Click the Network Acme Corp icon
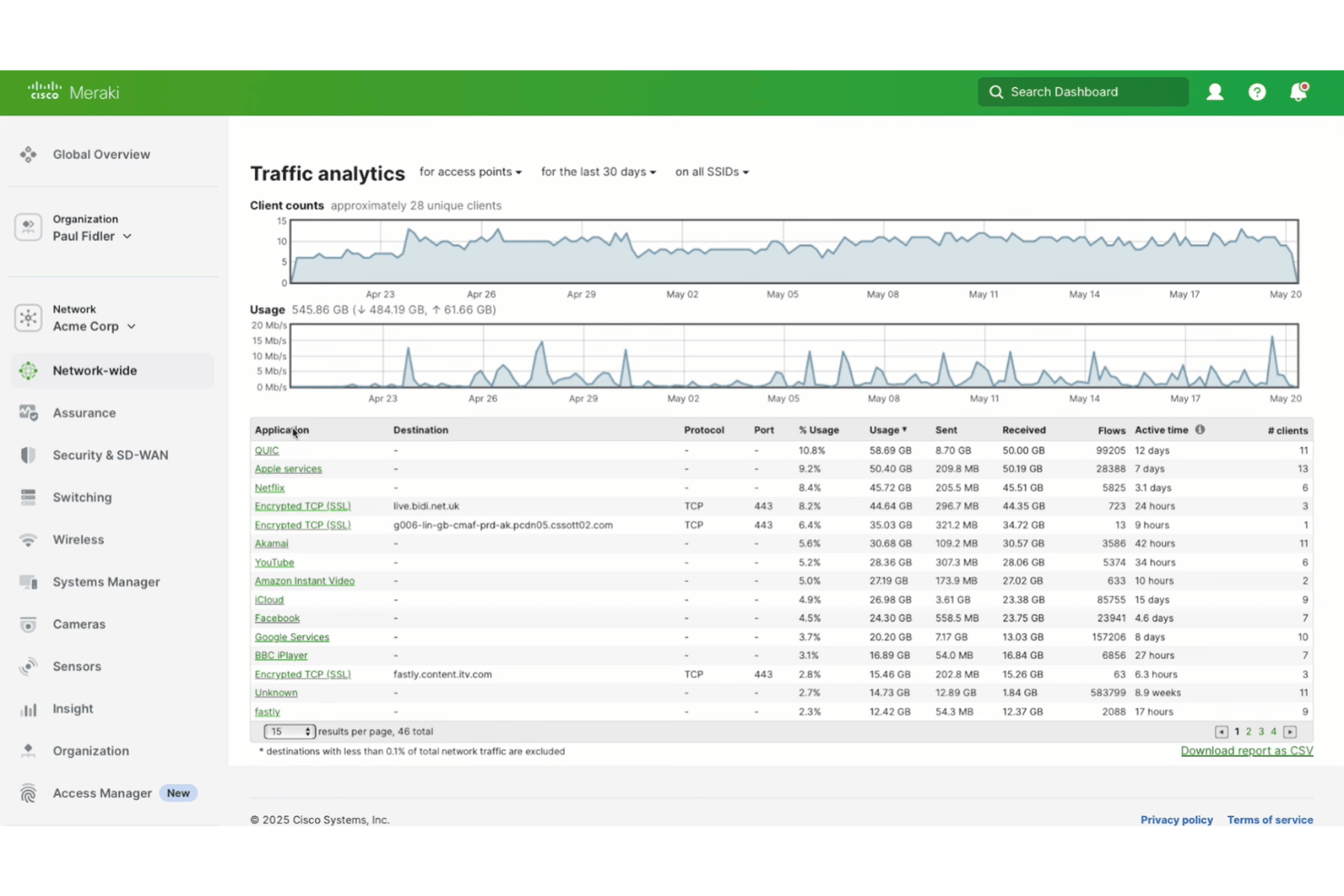The width and height of the screenshot is (1344, 896). (28, 318)
